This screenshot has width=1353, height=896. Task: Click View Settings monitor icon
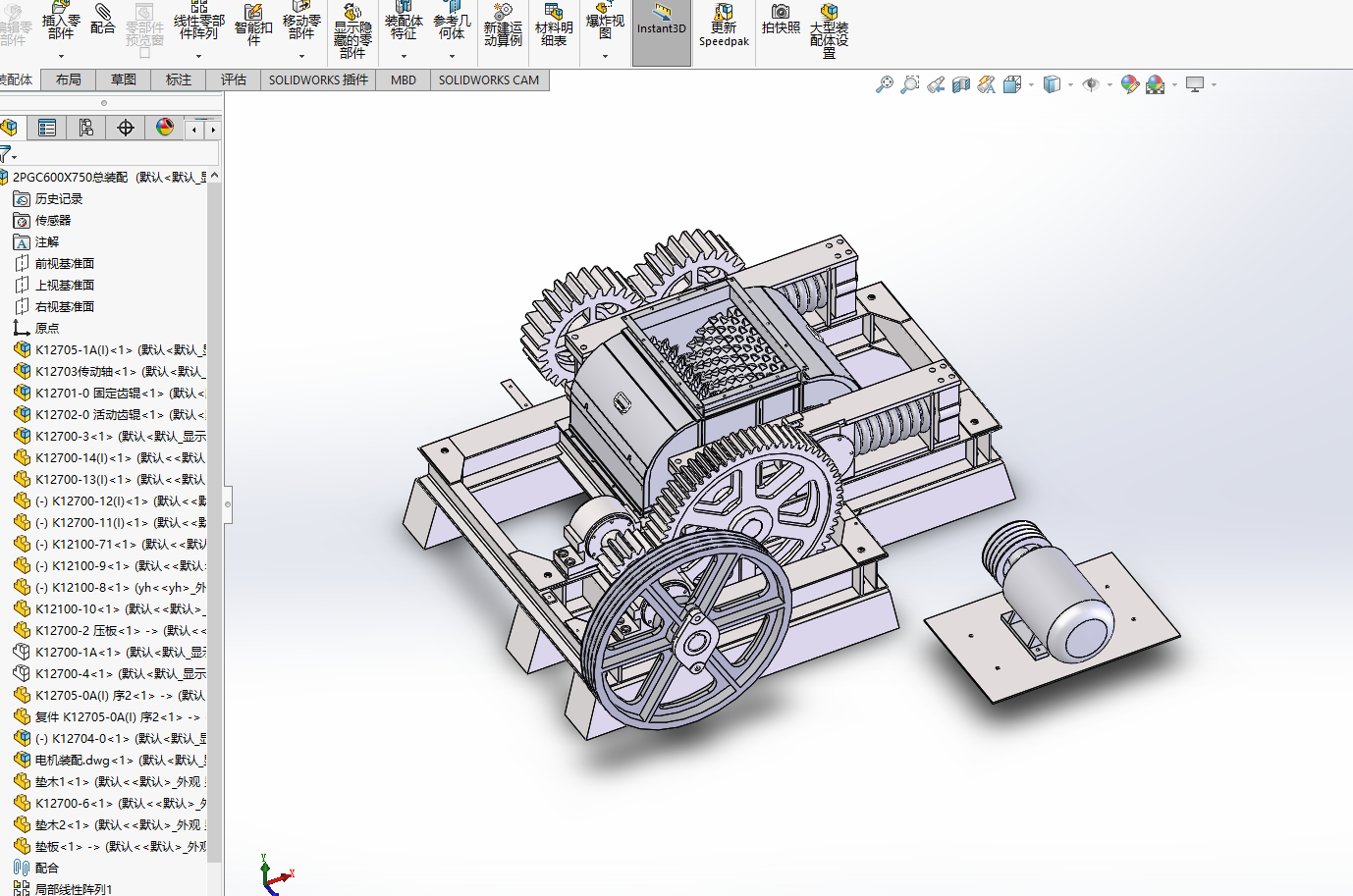(x=1195, y=84)
